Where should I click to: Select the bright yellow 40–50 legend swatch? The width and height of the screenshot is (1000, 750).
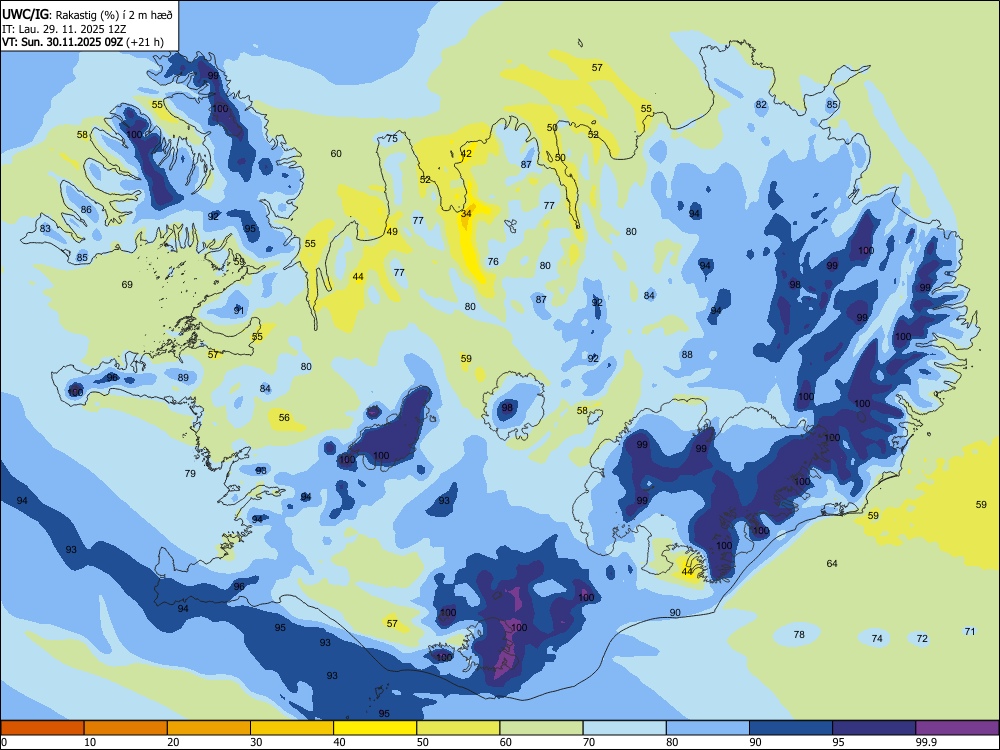point(375,728)
